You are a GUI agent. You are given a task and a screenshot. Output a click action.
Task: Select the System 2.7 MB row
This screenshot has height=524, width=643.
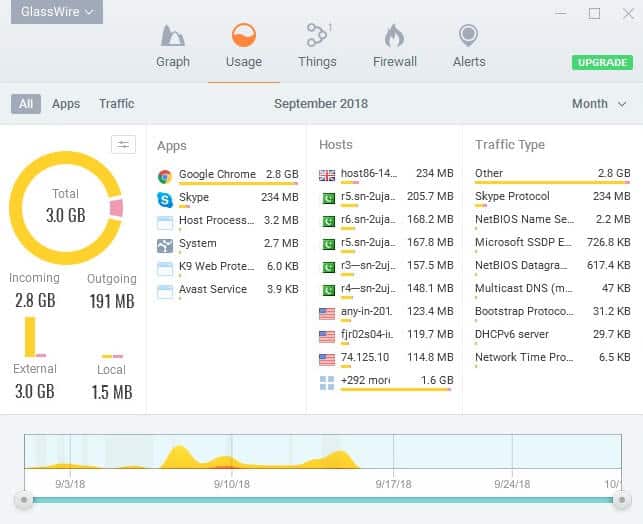[228, 245]
